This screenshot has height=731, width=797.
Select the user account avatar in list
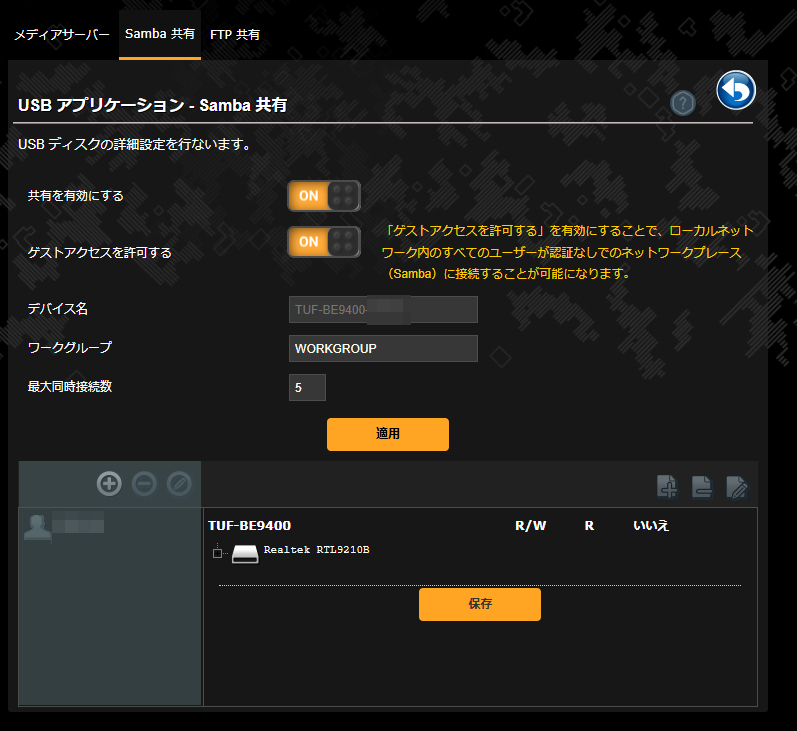38,528
